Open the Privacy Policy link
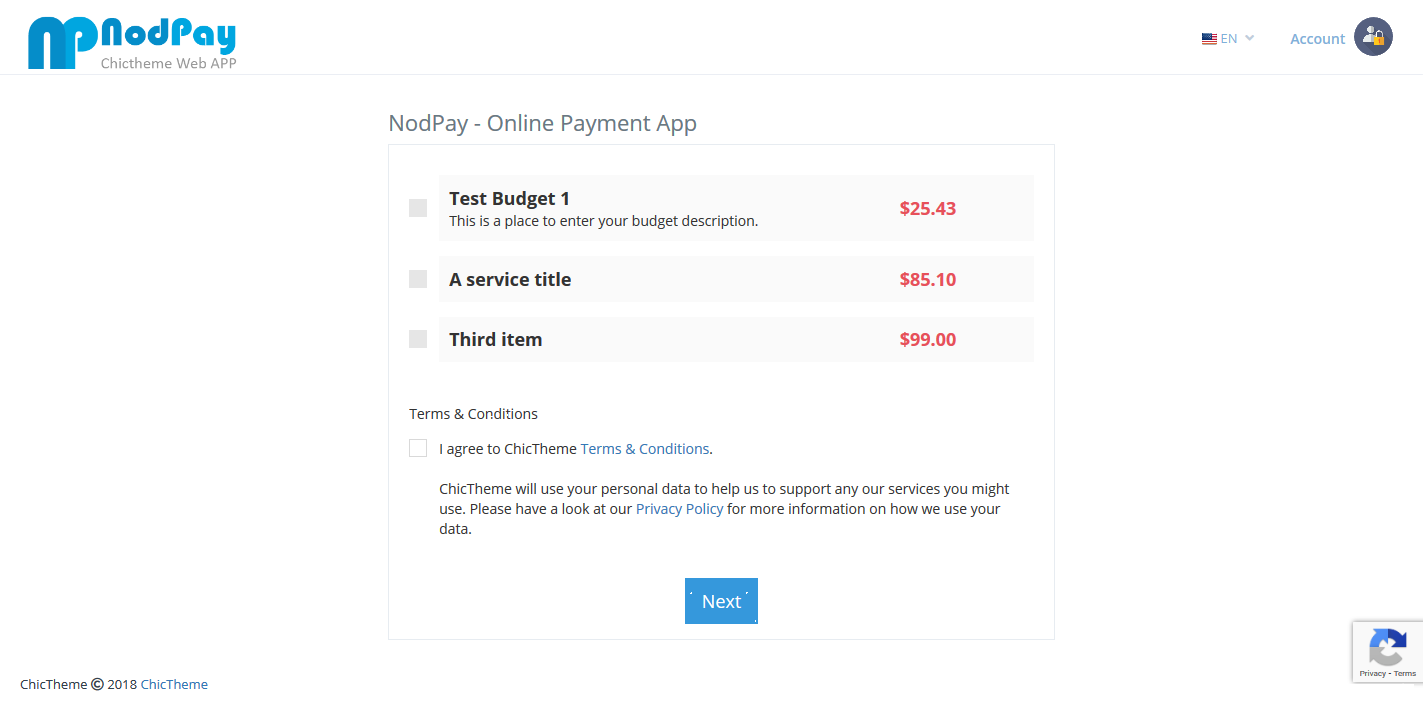This screenshot has height=709, width=1423. (679, 509)
